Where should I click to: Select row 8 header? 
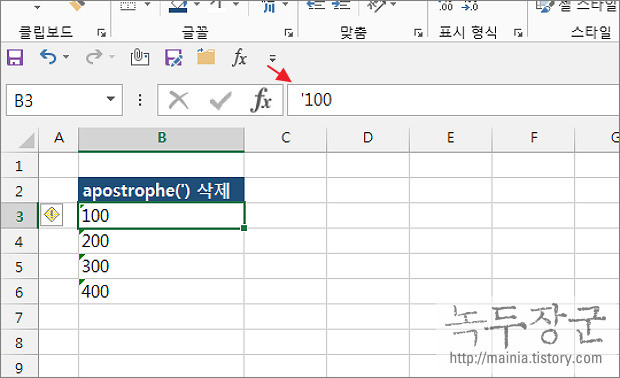19,343
